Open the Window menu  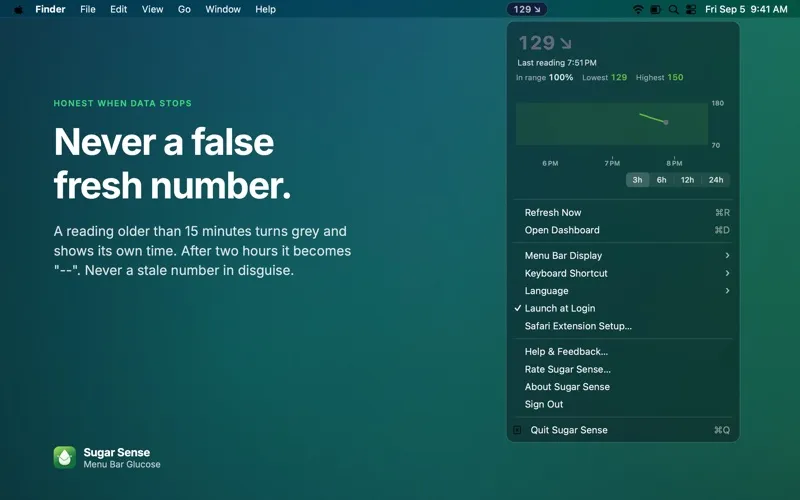[223, 9]
